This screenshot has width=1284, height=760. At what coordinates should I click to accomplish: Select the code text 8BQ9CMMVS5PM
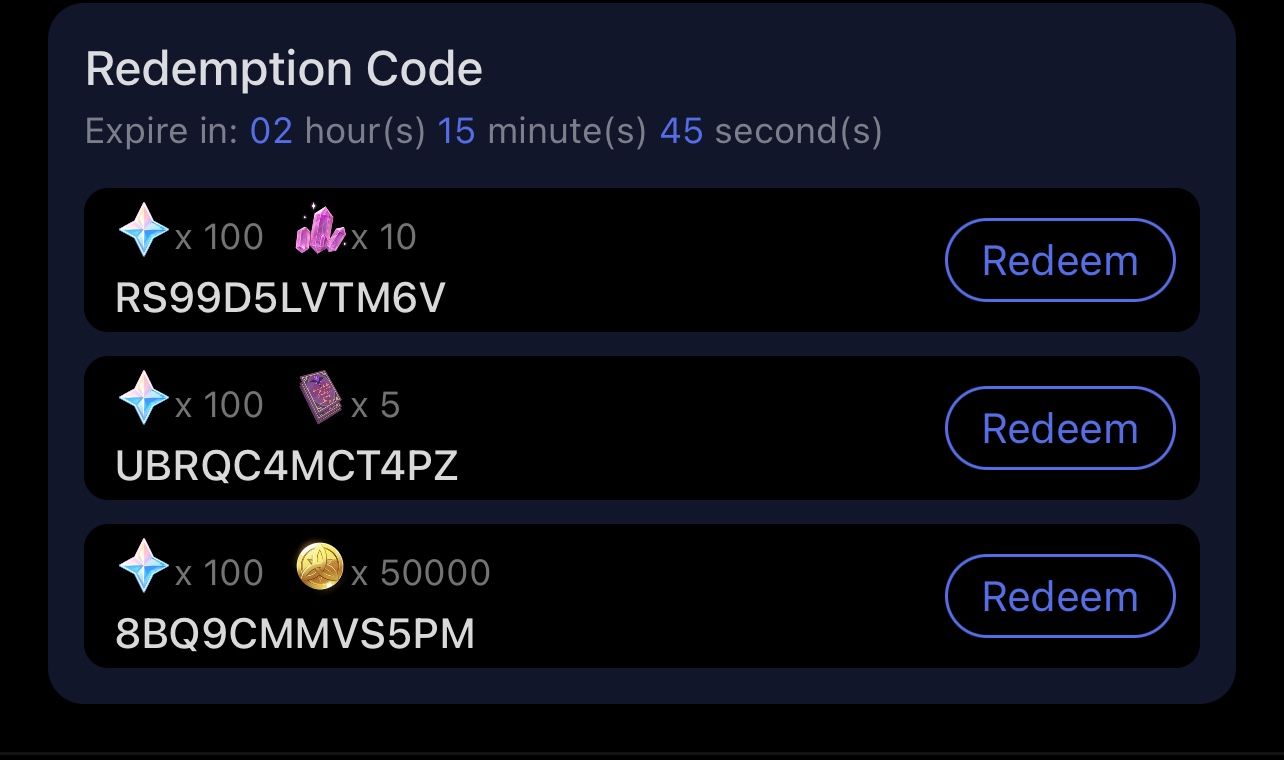[x=295, y=634]
